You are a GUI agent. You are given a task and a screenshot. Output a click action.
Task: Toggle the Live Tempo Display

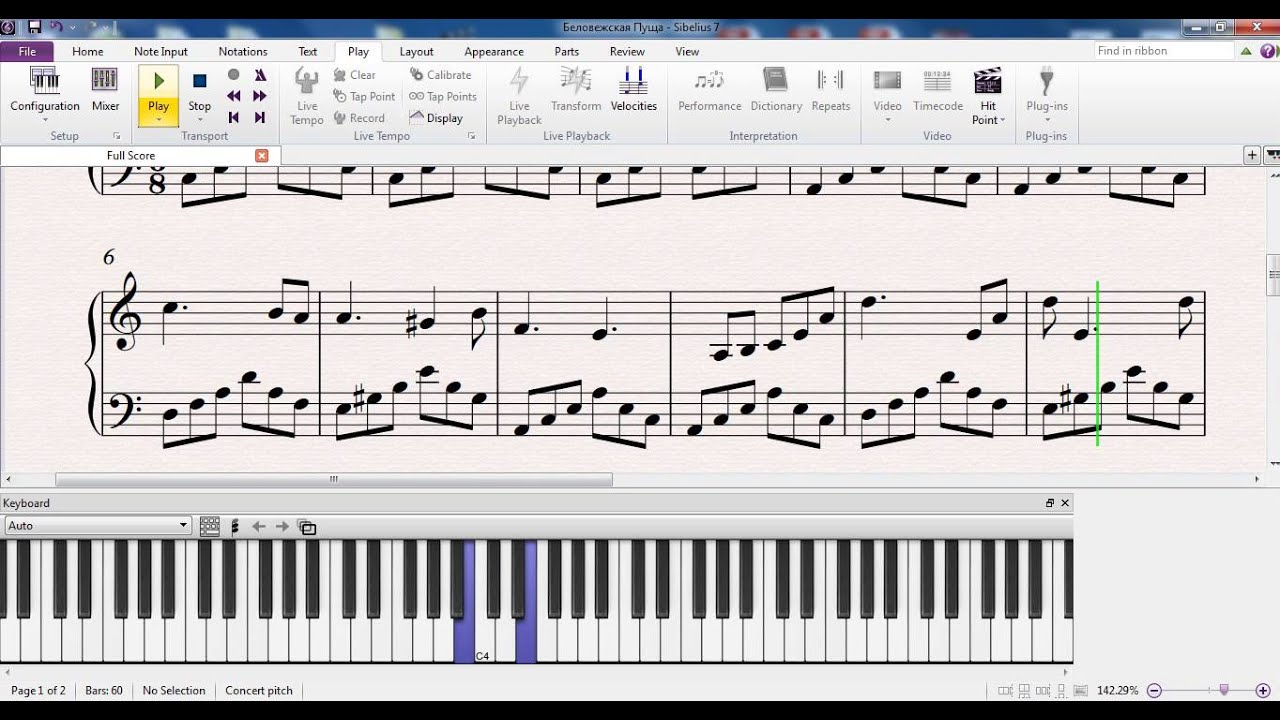(436, 118)
